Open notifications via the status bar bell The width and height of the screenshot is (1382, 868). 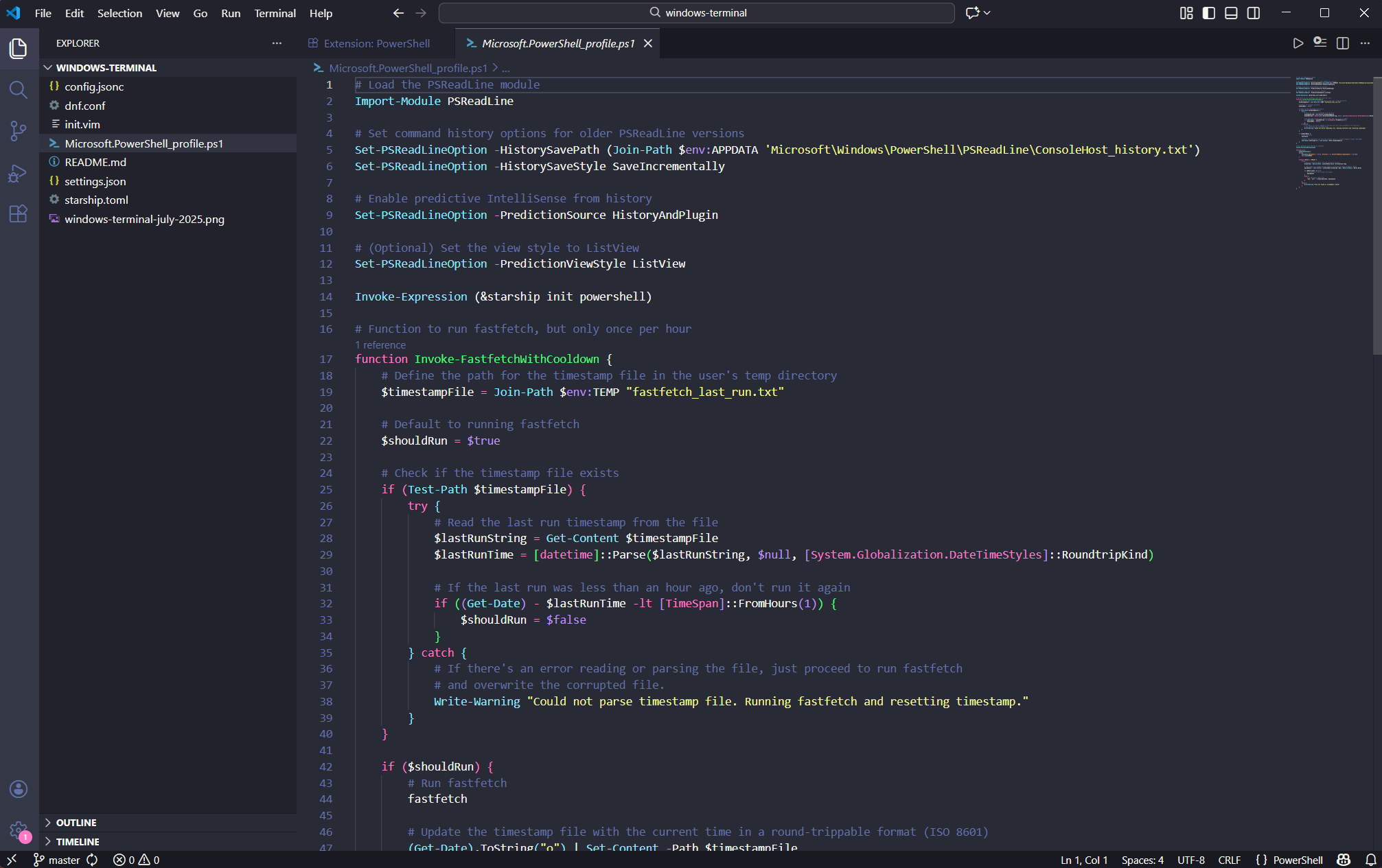point(1370,859)
